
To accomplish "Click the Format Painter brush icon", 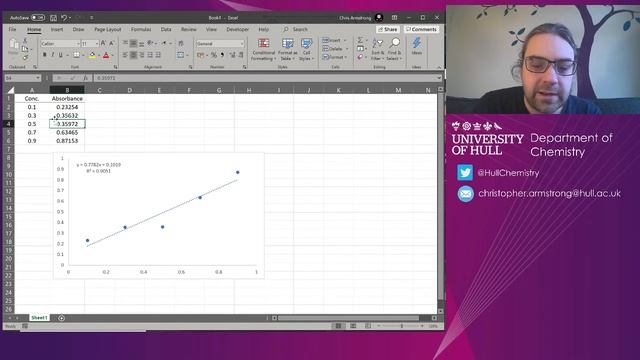I will [25, 57].
